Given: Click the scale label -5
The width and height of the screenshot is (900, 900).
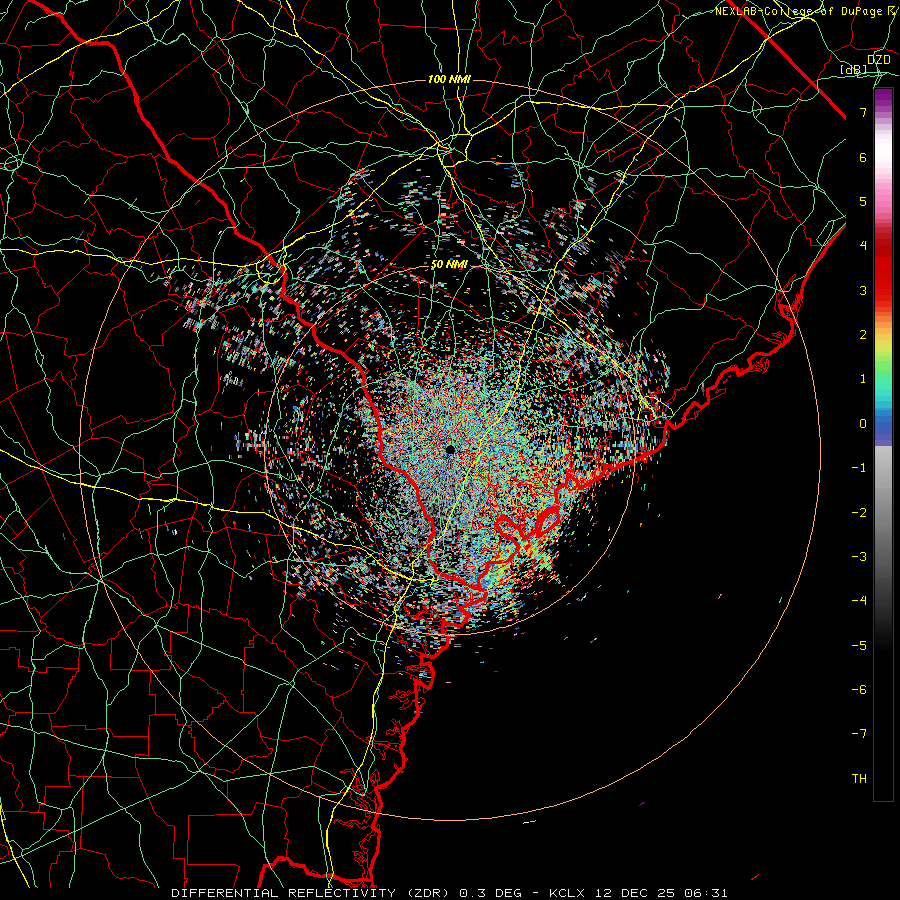Looking at the screenshot, I should tap(859, 646).
